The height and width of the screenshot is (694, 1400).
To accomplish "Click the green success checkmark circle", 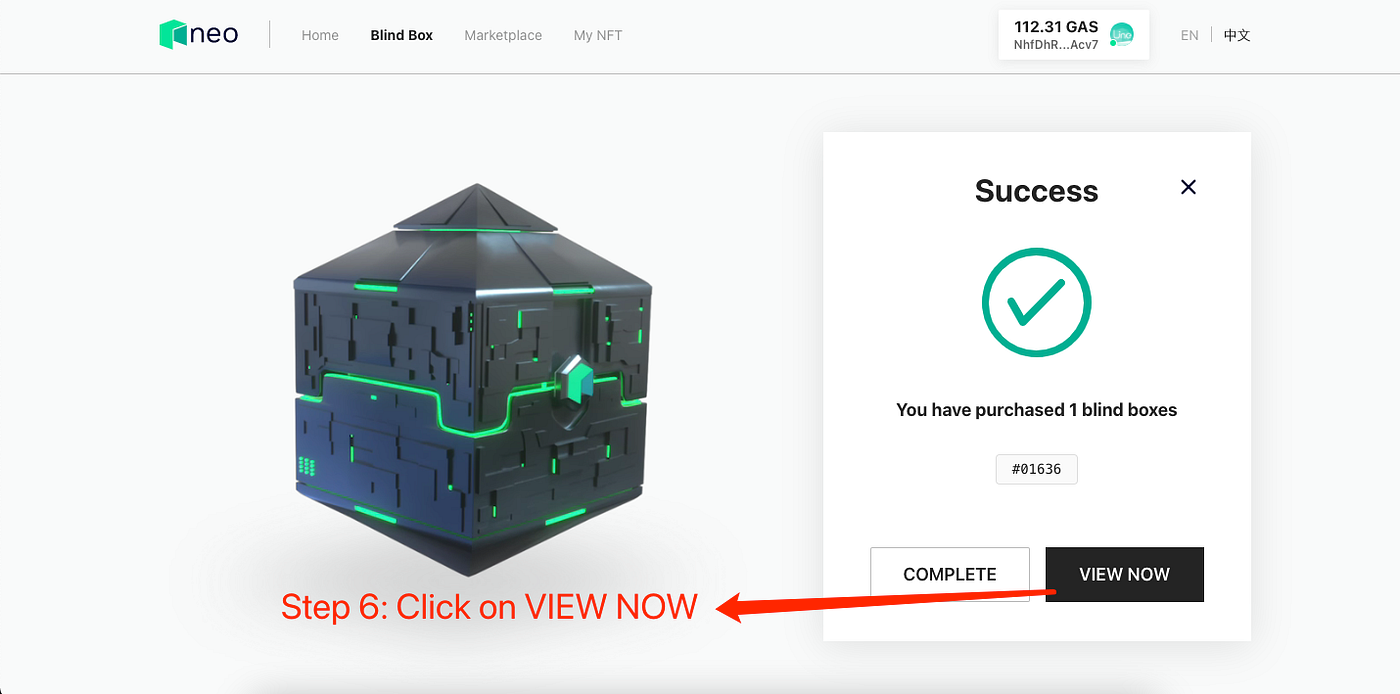I will coord(1036,303).
